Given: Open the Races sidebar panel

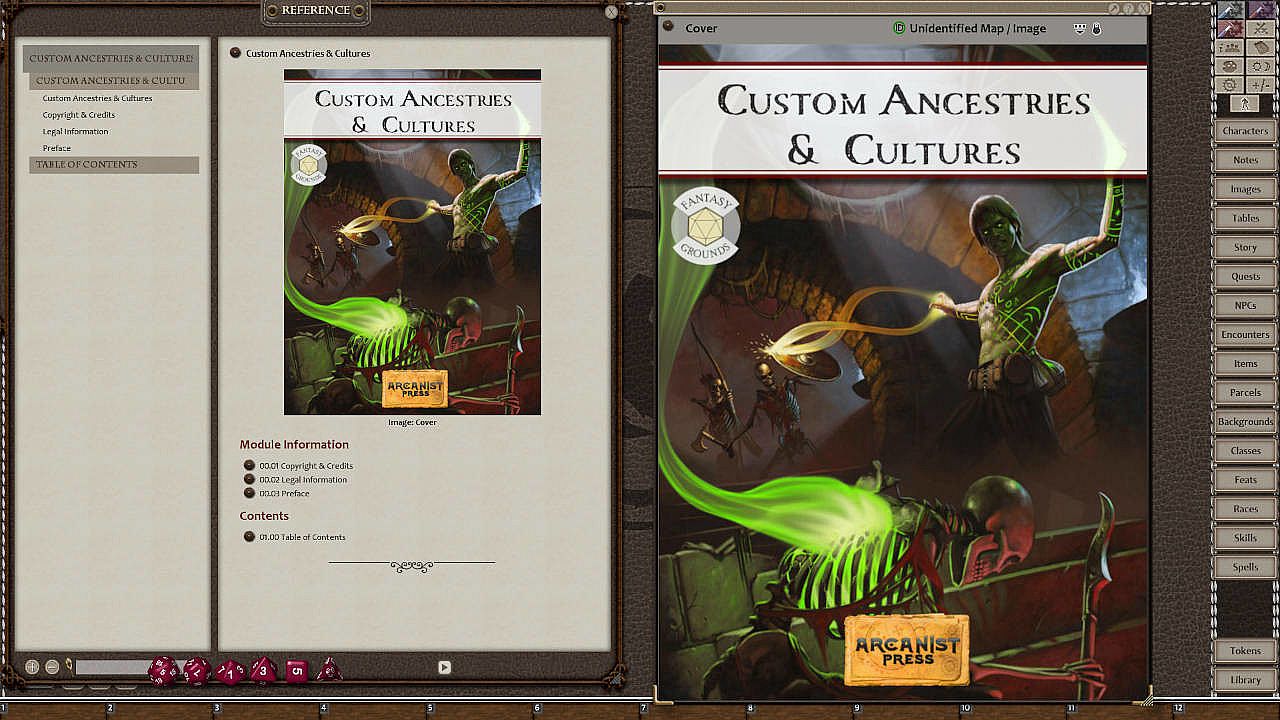Looking at the screenshot, I should 1245,508.
